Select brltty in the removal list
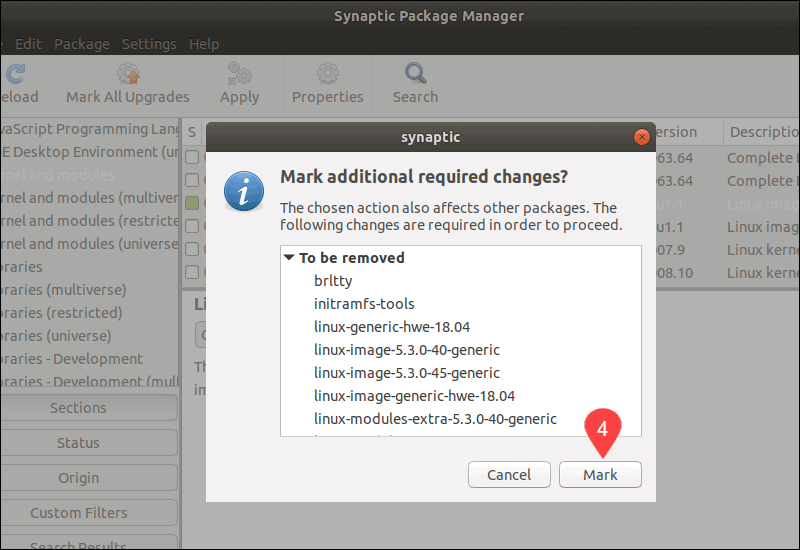This screenshot has width=800, height=550. (333, 281)
